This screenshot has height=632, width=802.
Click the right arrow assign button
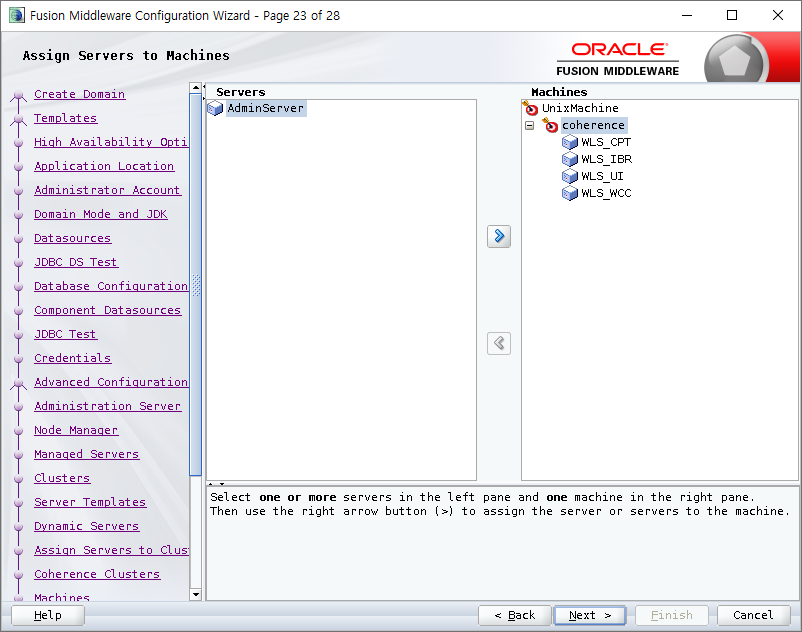tap(499, 236)
